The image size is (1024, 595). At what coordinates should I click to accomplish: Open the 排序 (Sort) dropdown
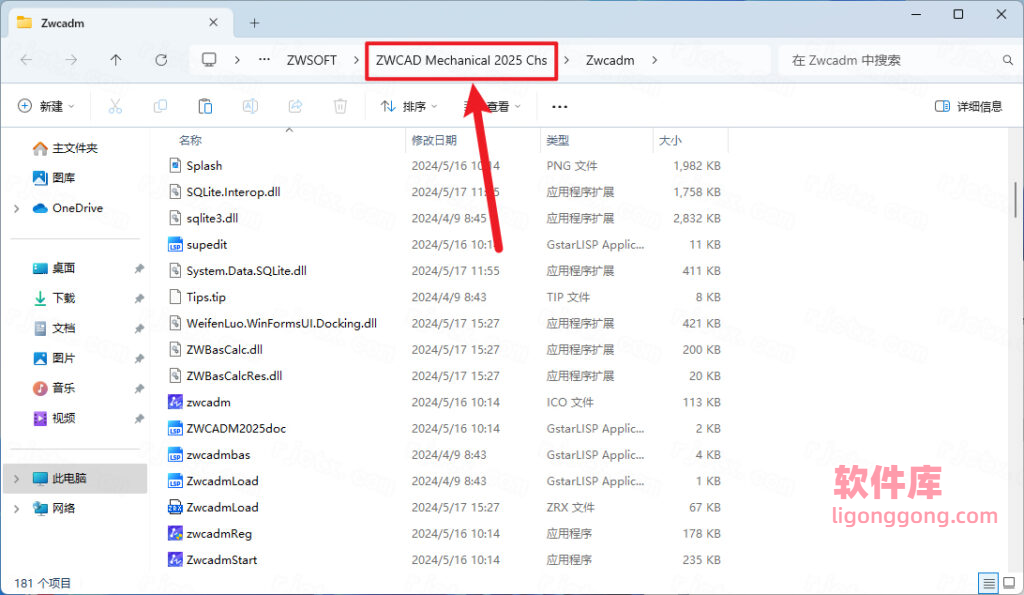(x=409, y=106)
